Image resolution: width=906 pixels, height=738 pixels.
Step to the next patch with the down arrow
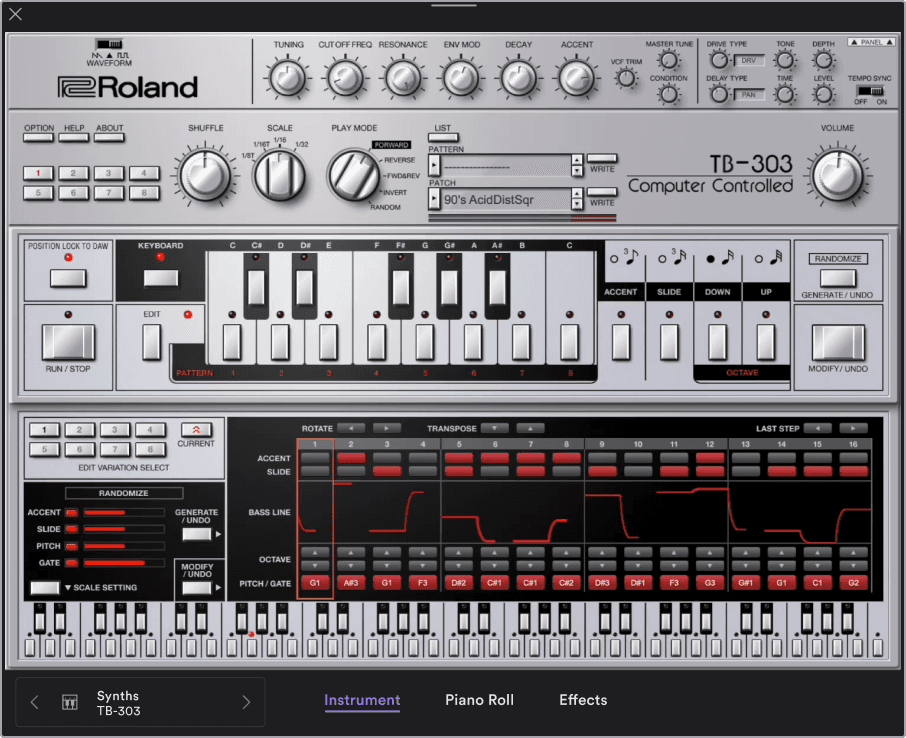pos(577,205)
